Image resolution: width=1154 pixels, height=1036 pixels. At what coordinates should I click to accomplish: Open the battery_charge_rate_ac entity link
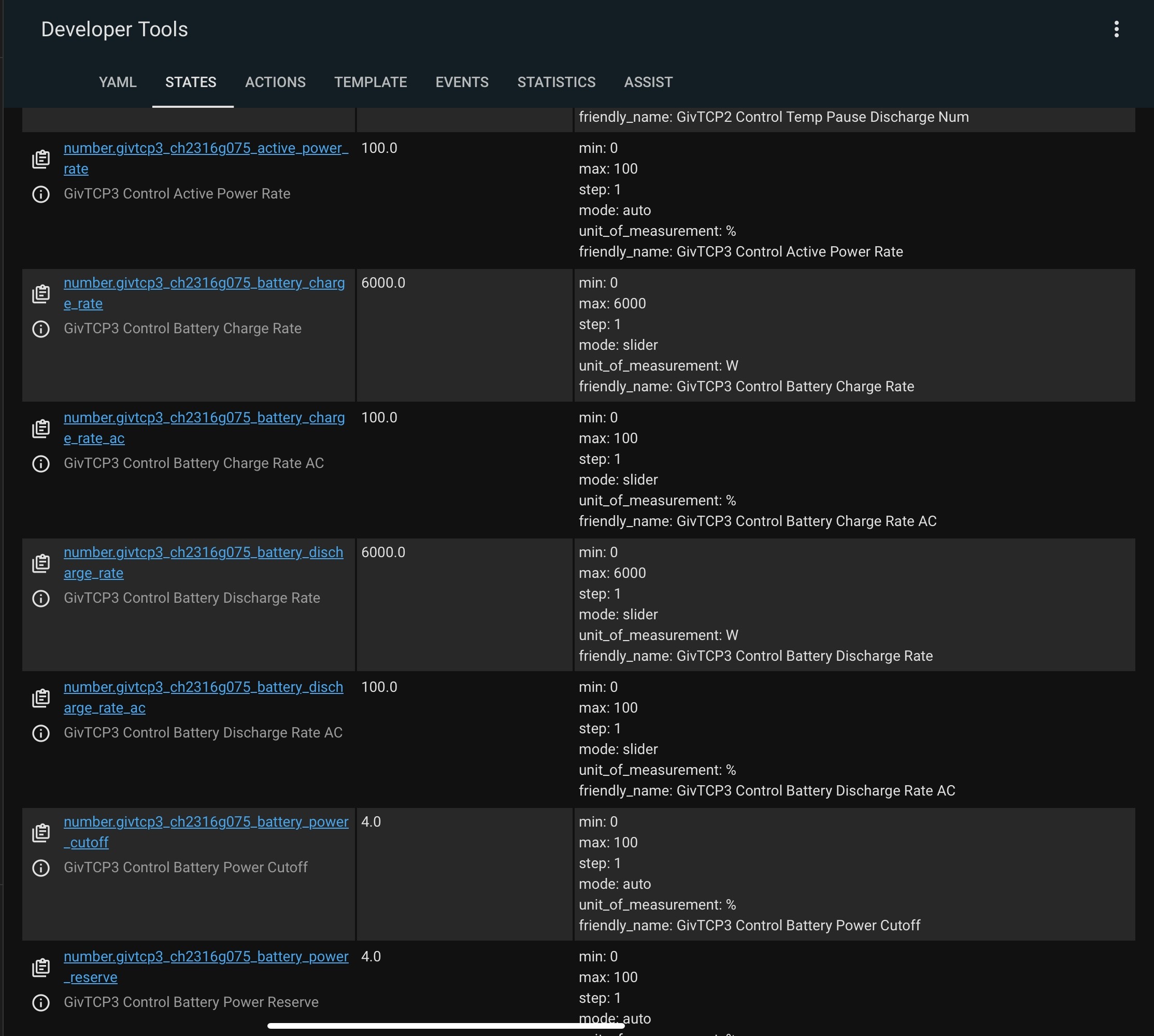[204, 428]
